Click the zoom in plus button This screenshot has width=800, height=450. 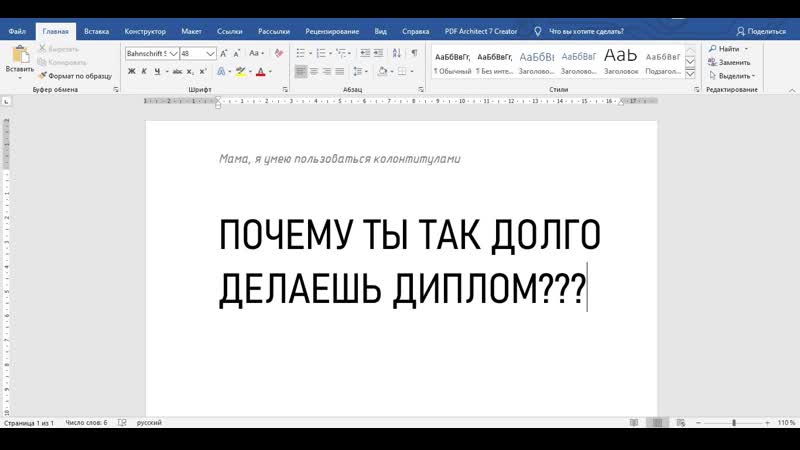(767, 422)
